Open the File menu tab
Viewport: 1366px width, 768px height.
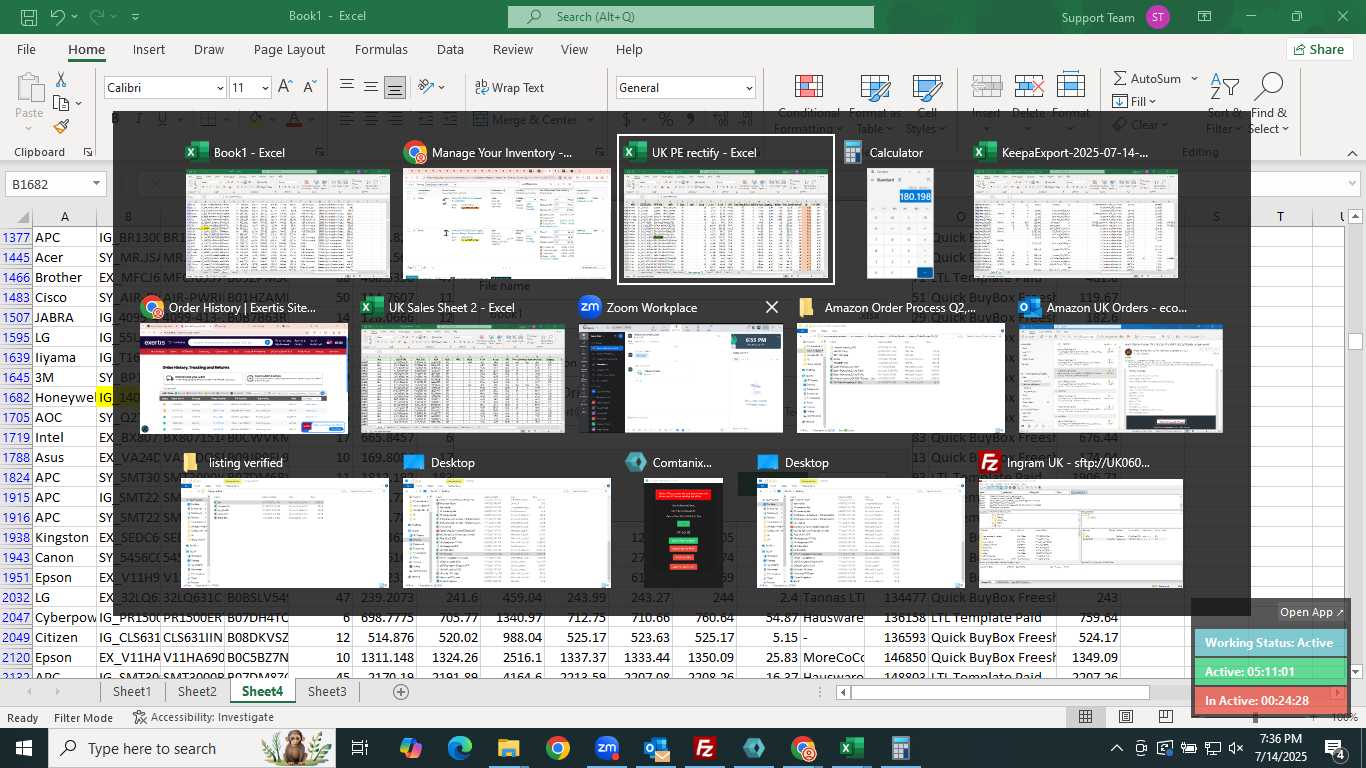tap(26, 49)
